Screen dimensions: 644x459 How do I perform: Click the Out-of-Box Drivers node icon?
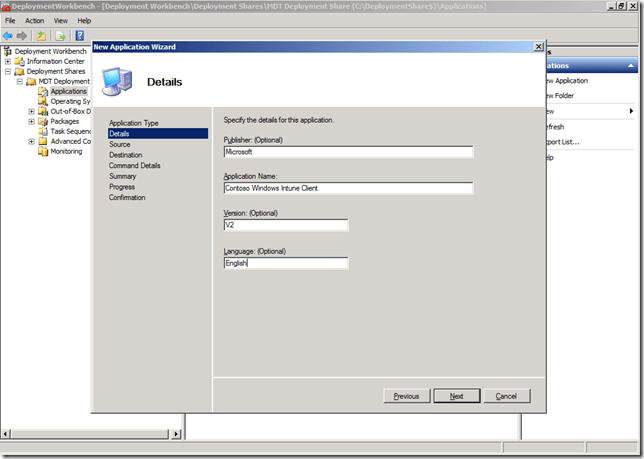point(43,111)
